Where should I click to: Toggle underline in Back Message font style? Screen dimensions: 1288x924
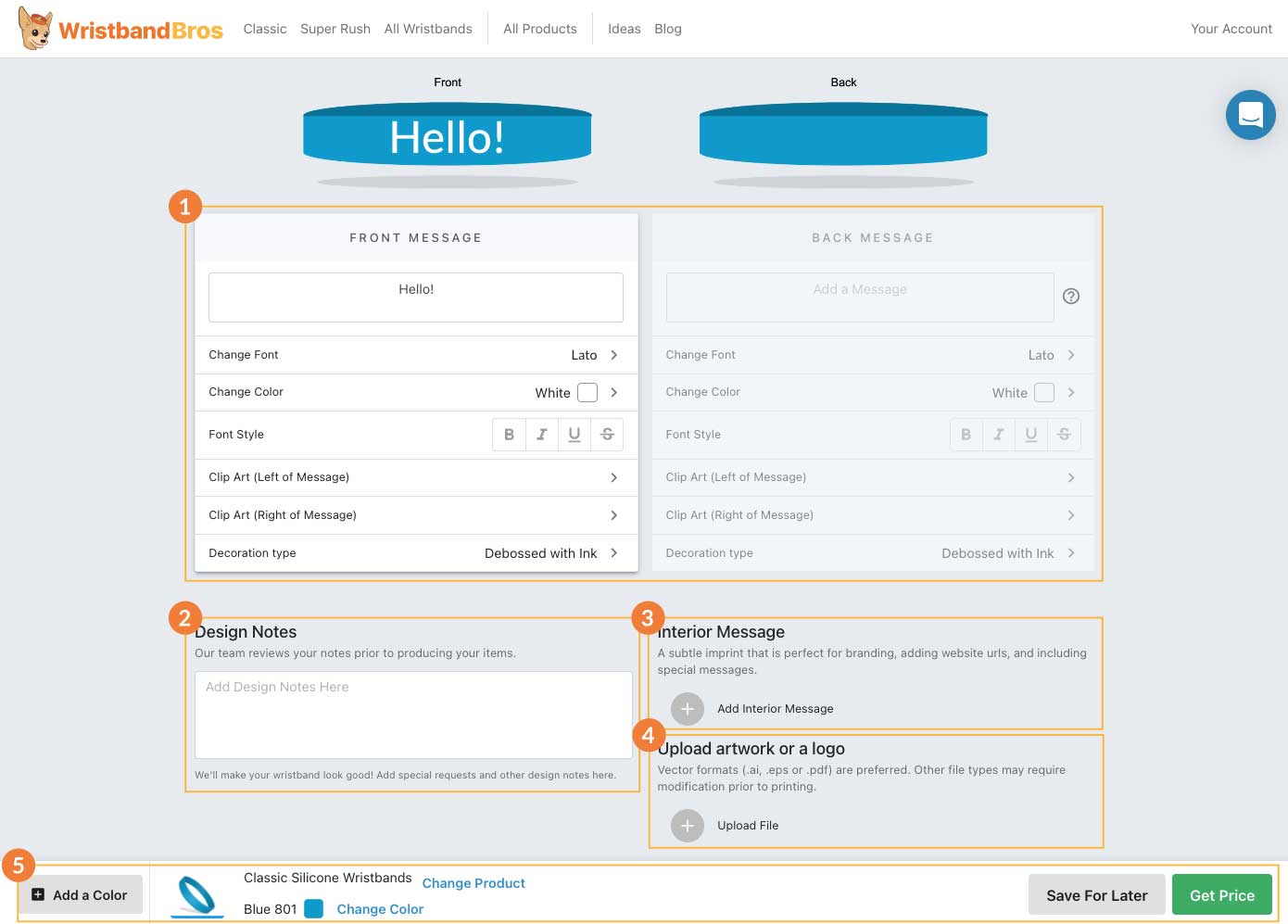pos(1031,435)
